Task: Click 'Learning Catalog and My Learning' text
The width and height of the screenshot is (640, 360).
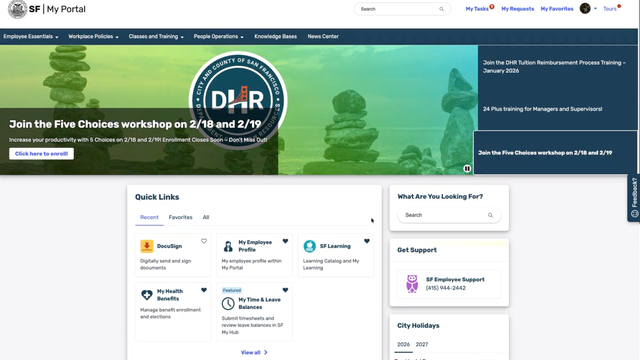Action: 331,264
